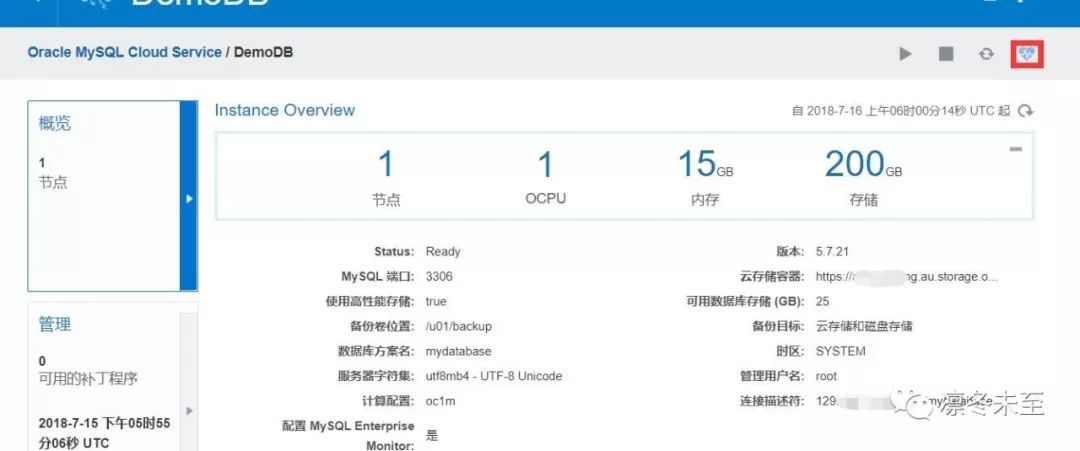Click the Status value Ready
1080x451 pixels.
[x=443, y=252]
